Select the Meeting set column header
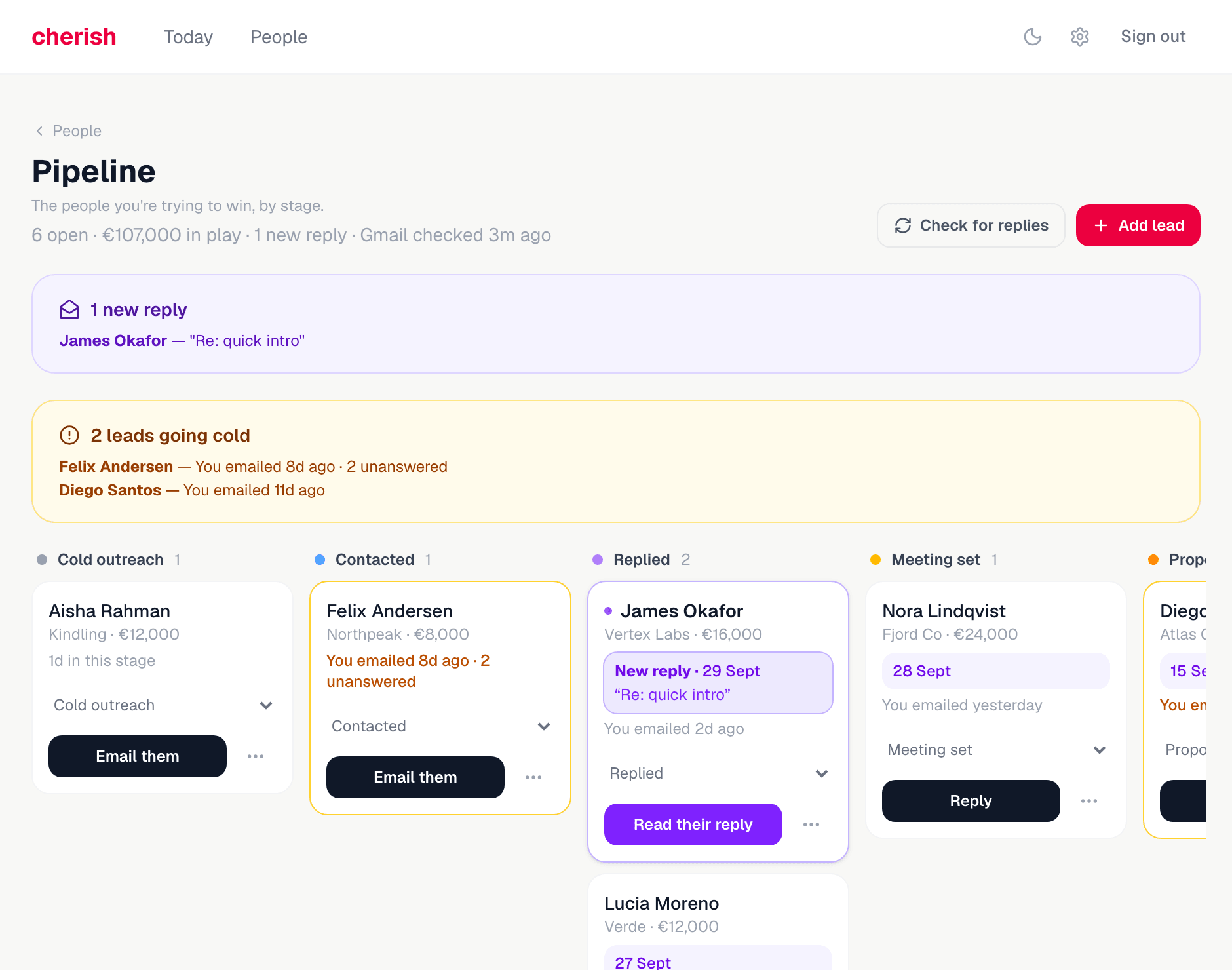Screen dimensions: 1232x970 [x=935, y=560]
